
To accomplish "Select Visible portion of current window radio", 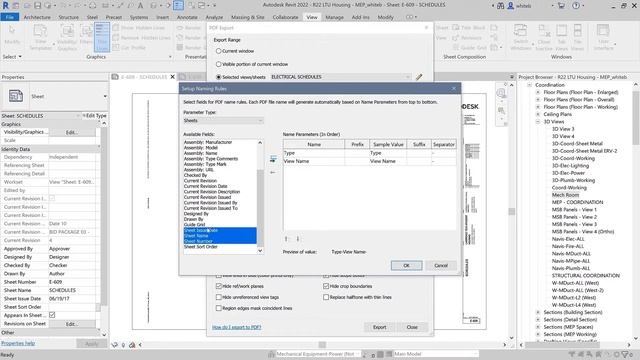I will (218, 64).
